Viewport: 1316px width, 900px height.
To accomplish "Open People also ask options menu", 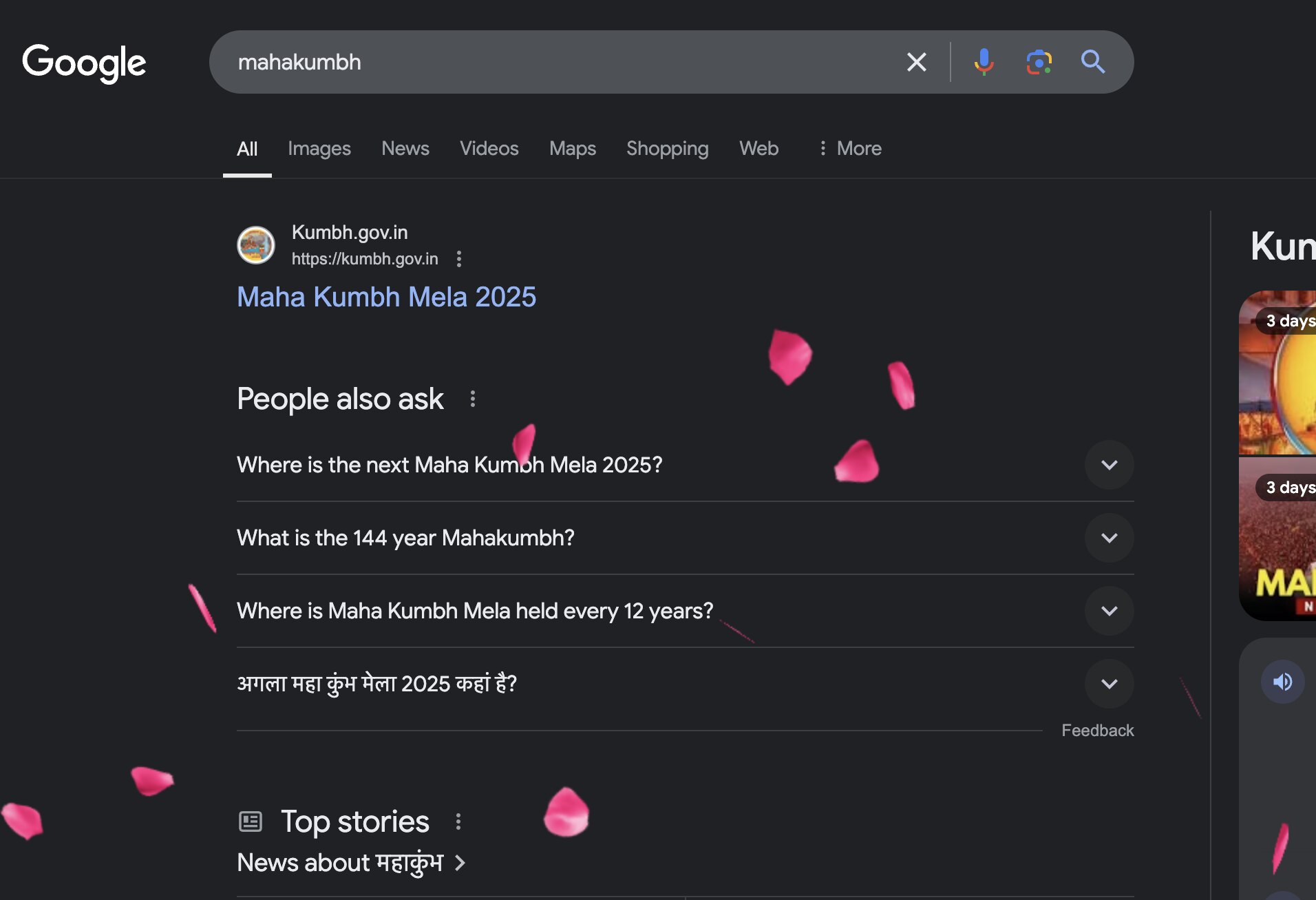I will click(x=472, y=399).
